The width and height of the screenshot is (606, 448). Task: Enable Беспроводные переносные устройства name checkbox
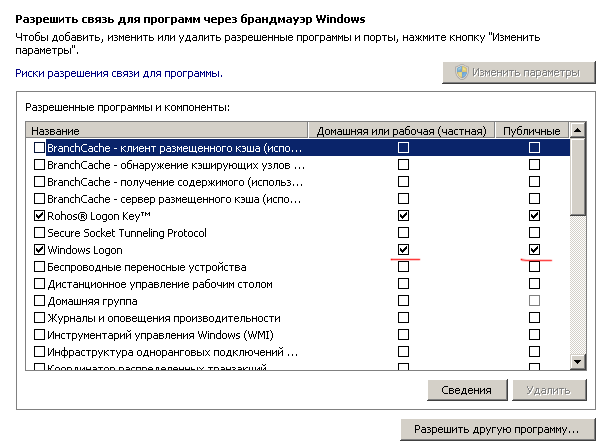click(39, 267)
